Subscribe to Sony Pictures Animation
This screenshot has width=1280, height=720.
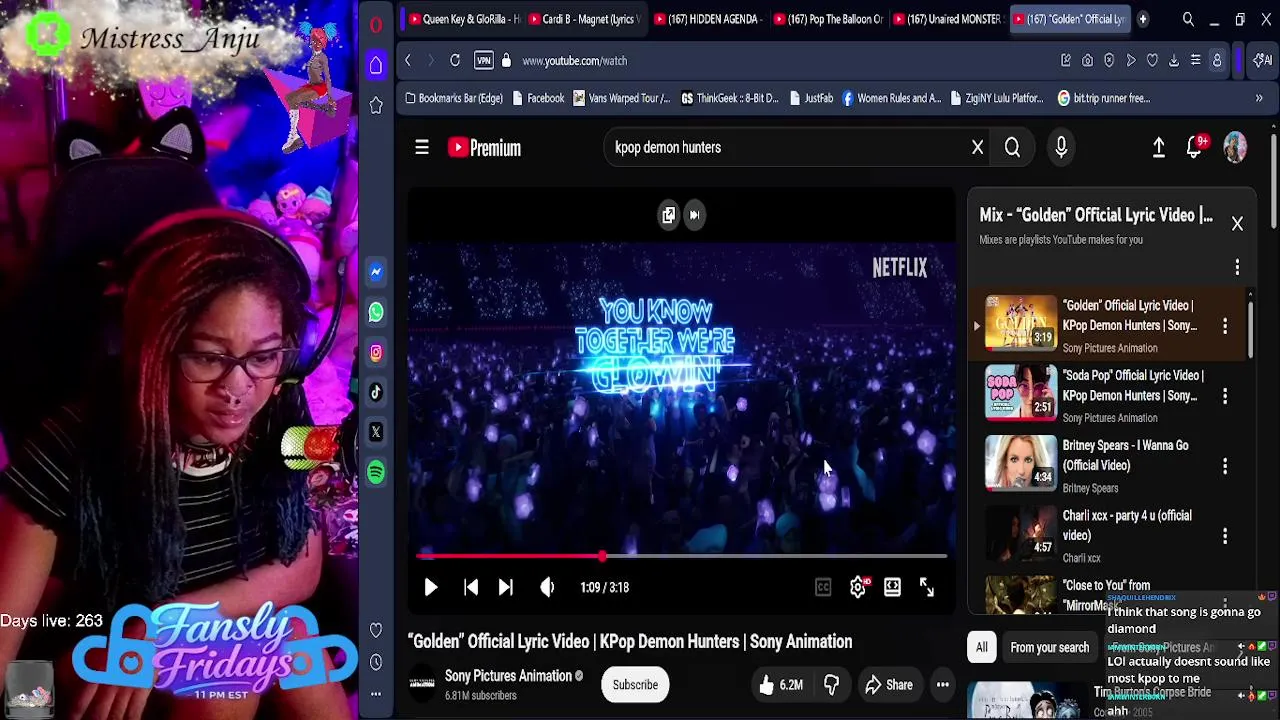tap(635, 685)
